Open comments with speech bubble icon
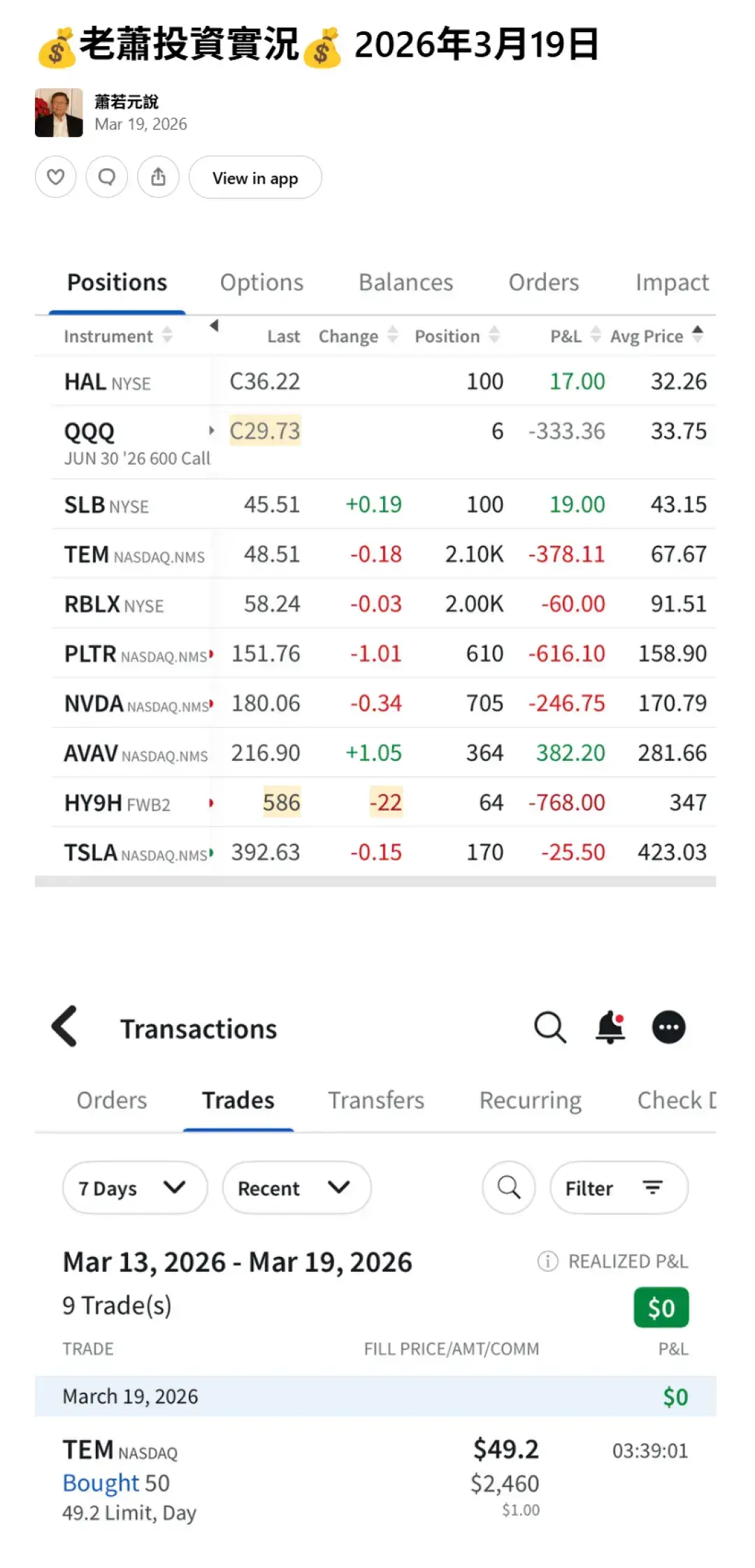Screen dimensions: 755x1568 (106, 177)
